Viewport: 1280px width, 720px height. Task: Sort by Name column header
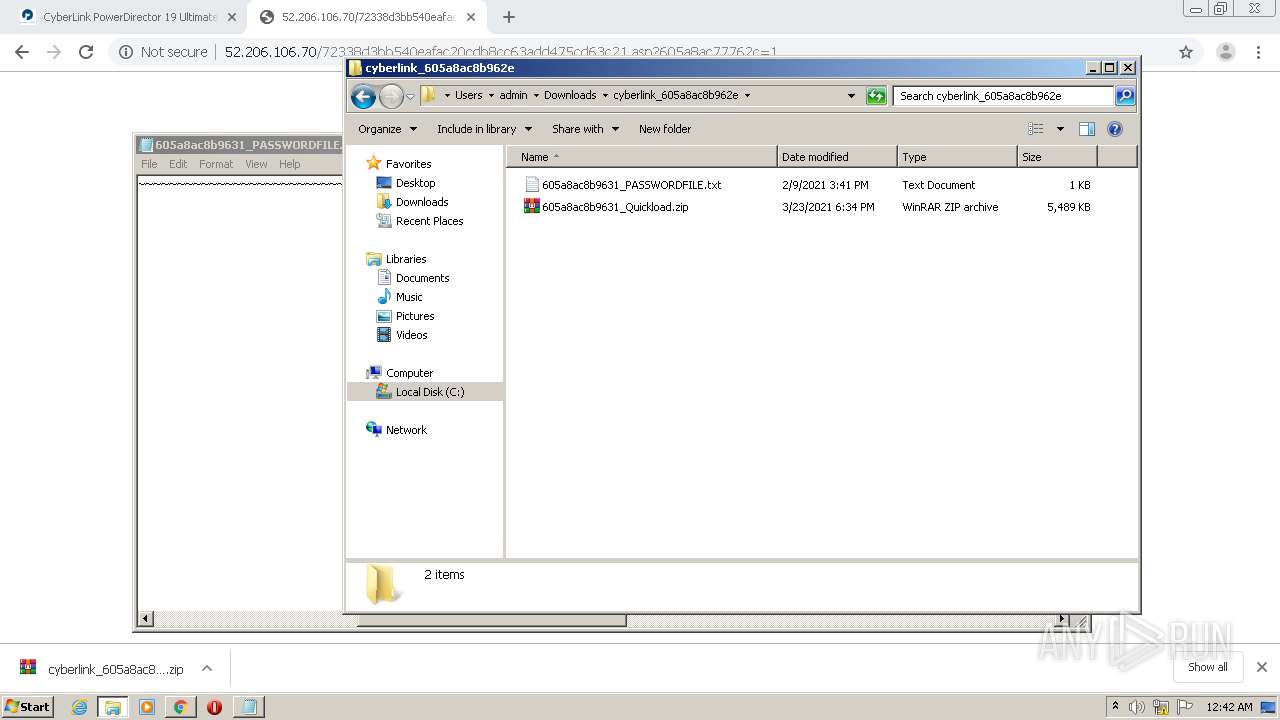click(642, 157)
